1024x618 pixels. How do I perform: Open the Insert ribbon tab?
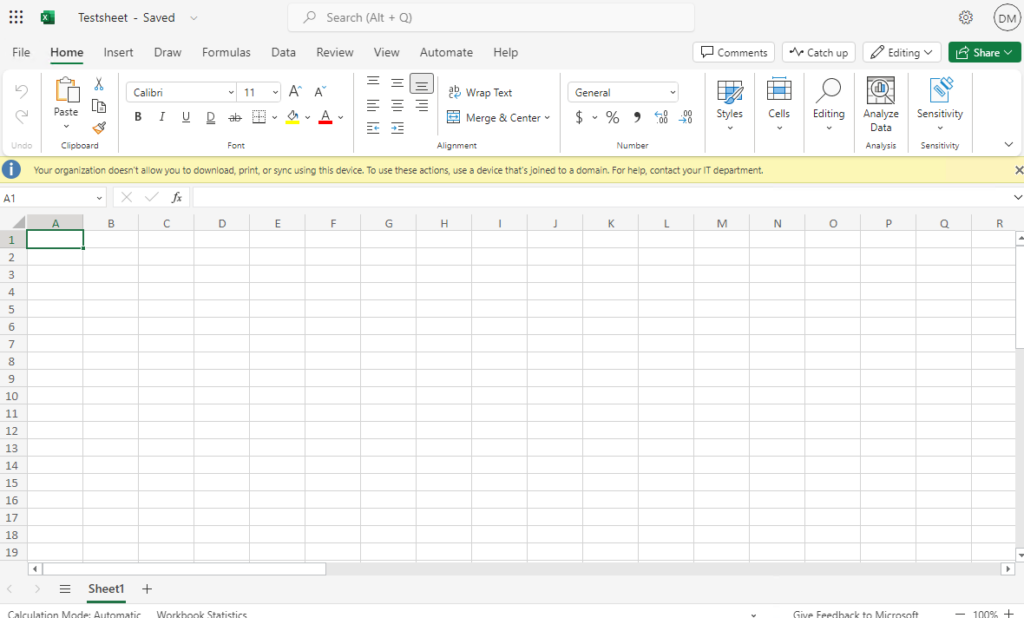pos(118,52)
